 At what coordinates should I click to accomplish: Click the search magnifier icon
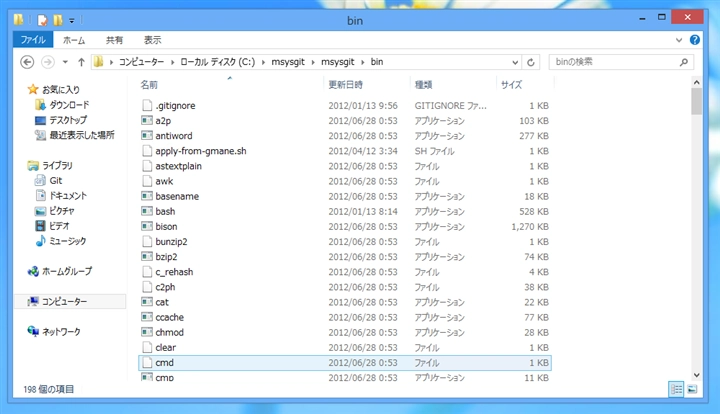[x=684, y=62]
